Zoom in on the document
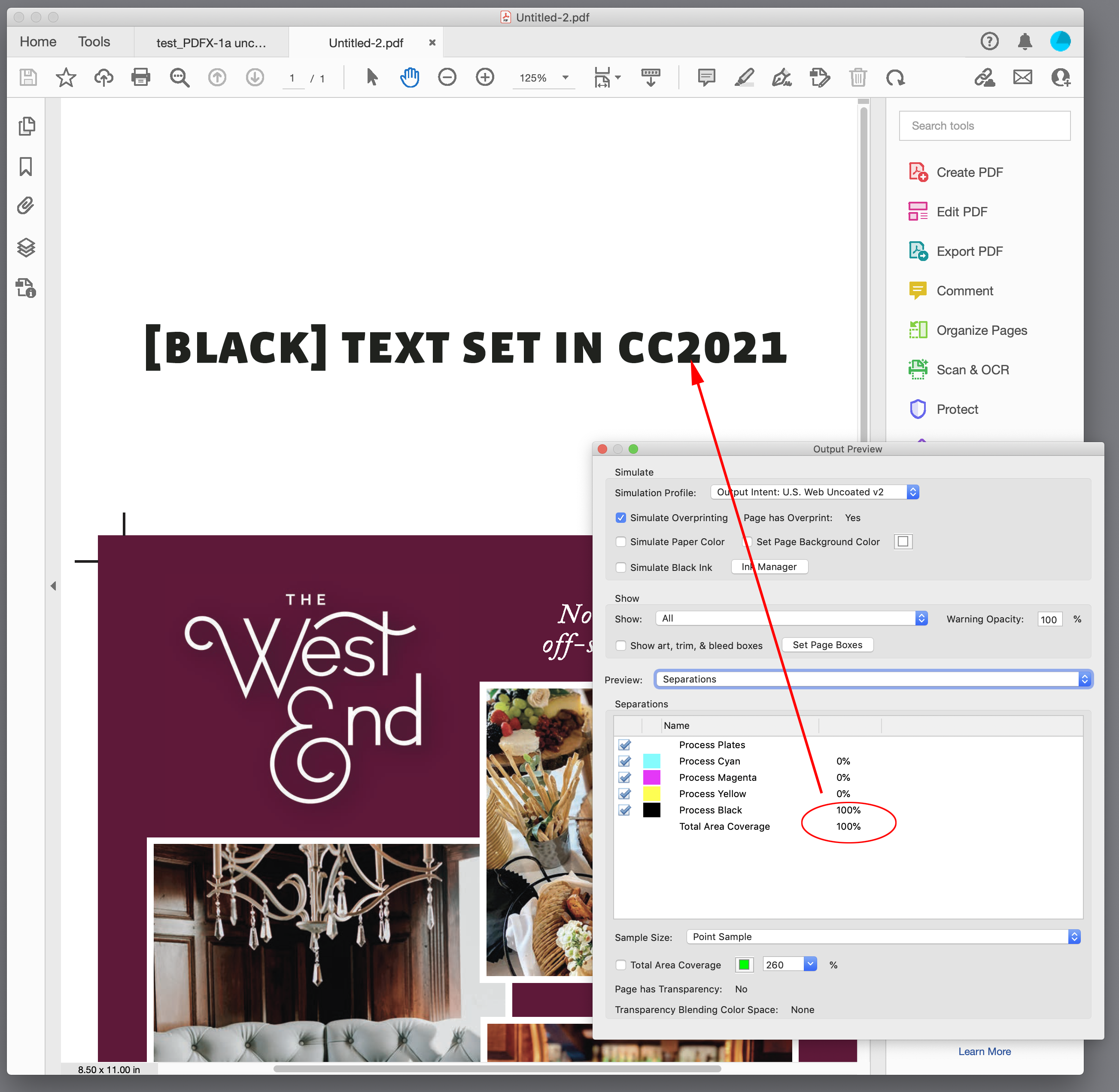The height and width of the screenshot is (1092, 1119). click(485, 77)
